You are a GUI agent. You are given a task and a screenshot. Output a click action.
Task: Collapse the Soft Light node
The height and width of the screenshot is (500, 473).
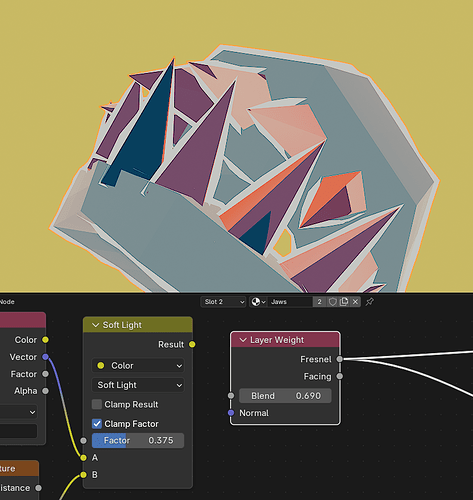point(95,325)
